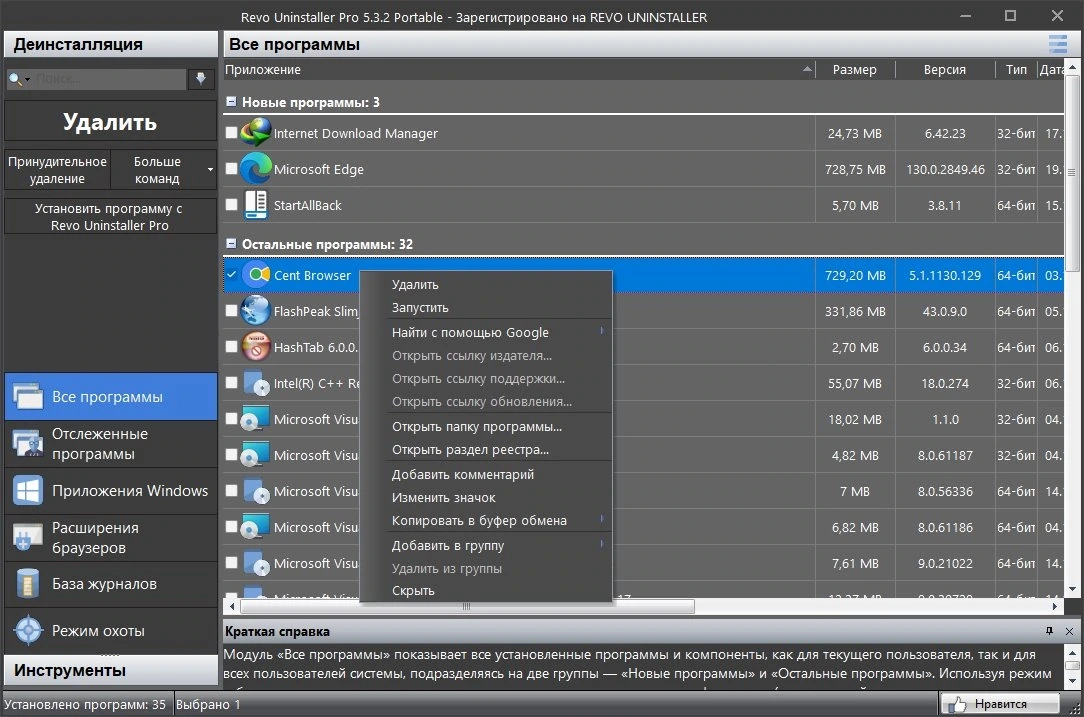This screenshot has width=1084, height=717.
Task: Click the search magnifier icon
Action: click(x=15, y=79)
